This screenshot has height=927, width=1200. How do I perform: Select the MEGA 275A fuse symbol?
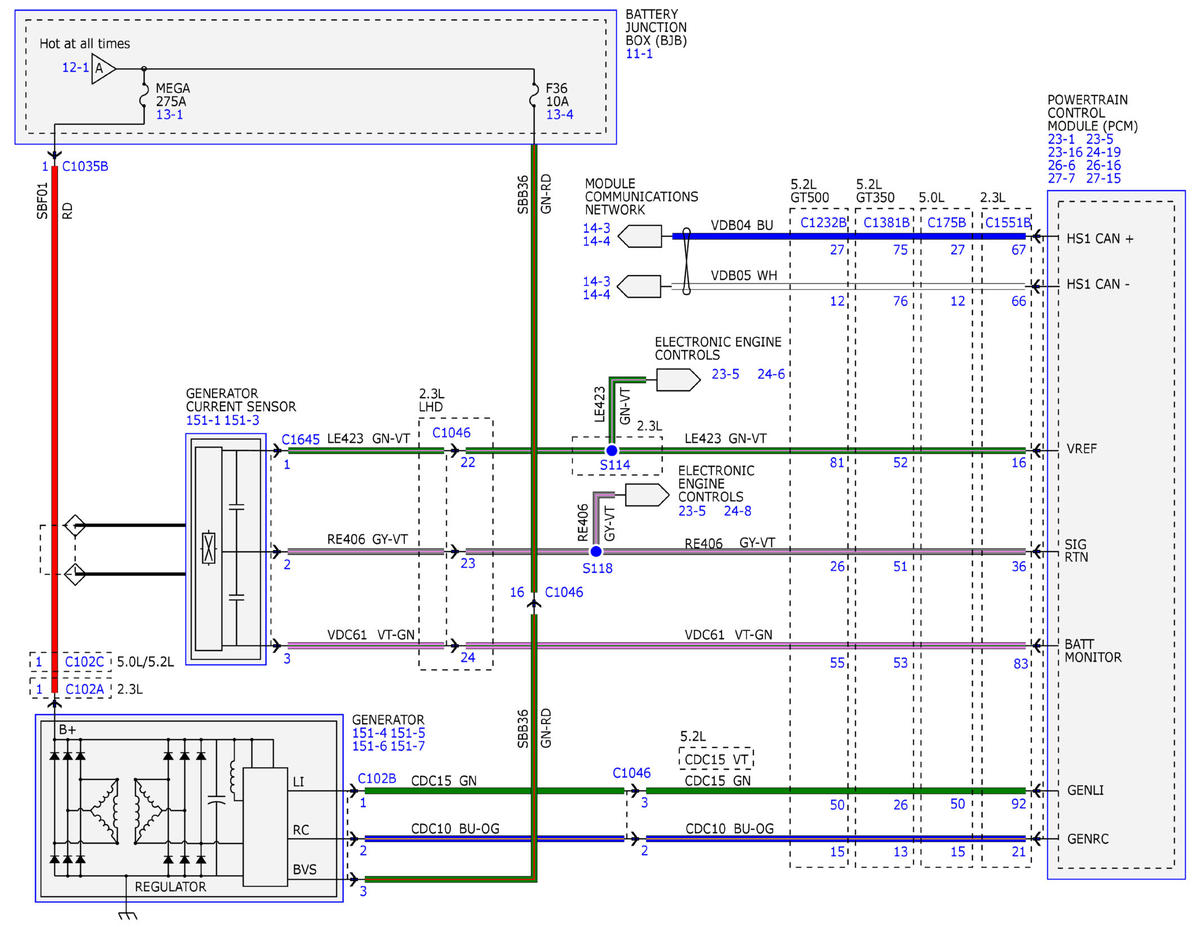click(144, 97)
